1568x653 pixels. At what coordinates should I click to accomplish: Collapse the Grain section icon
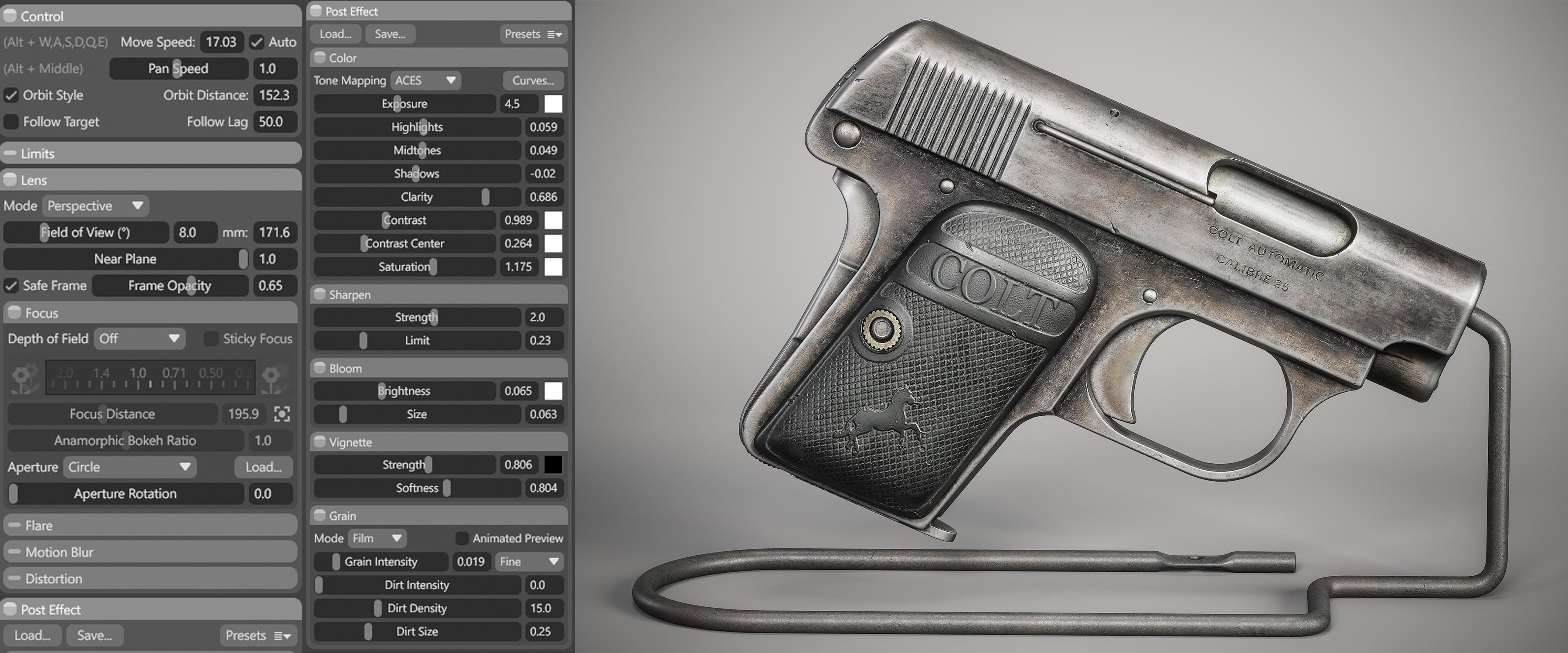[x=320, y=516]
